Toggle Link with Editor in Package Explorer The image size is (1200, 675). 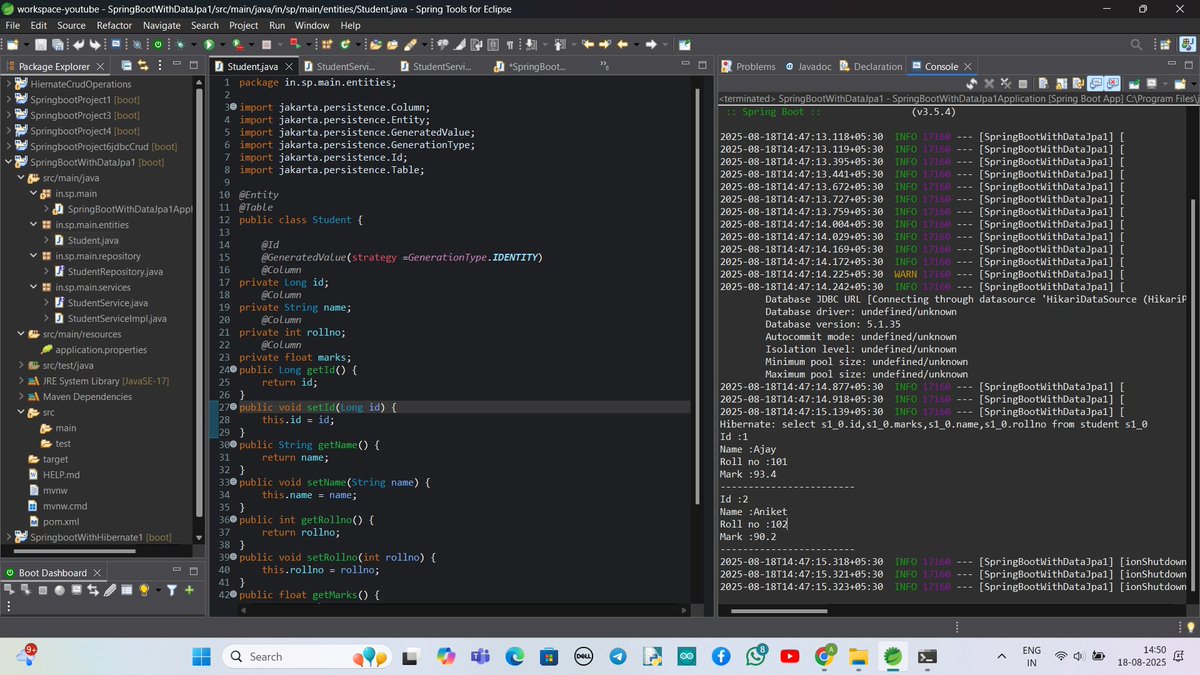pos(142,65)
